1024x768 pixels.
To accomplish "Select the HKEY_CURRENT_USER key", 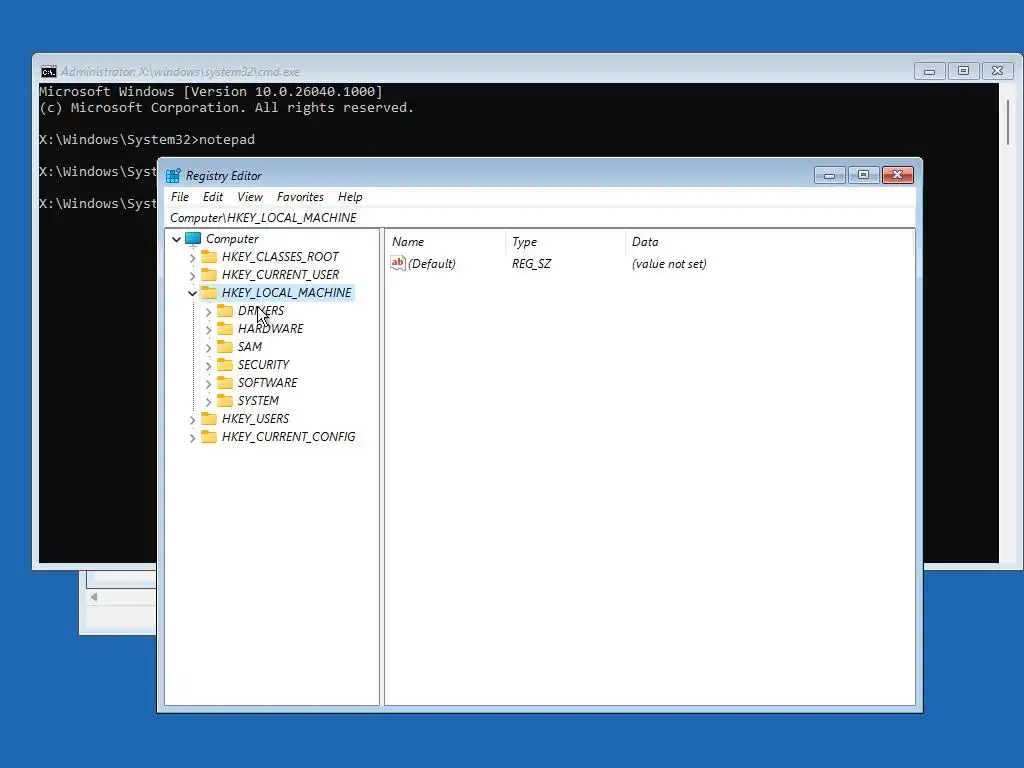I will pos(280,274).
